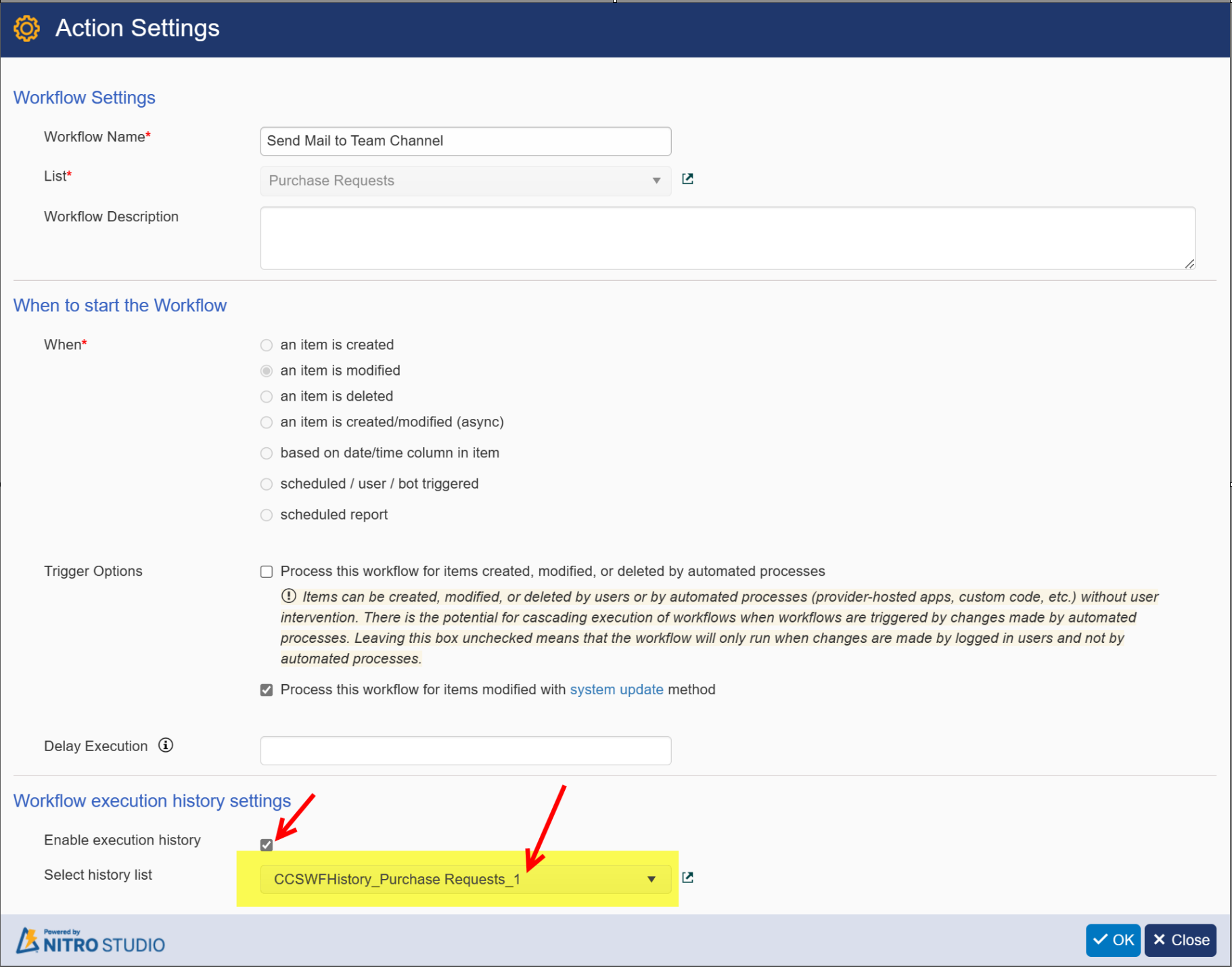
Task: Choose 'scheduled / user / bot triggered'
Action: (x=267, y=484)
